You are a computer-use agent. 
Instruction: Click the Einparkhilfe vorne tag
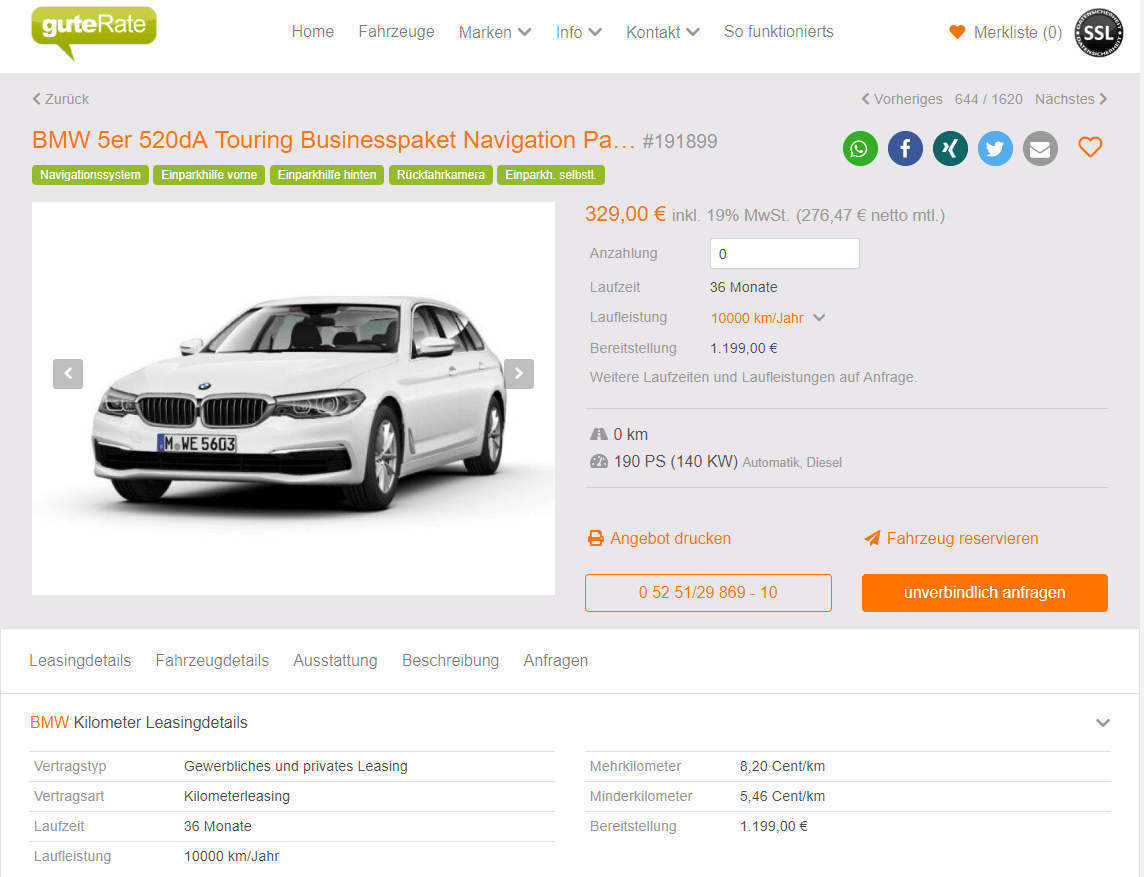pyautogui.click(x=209, y=175)
